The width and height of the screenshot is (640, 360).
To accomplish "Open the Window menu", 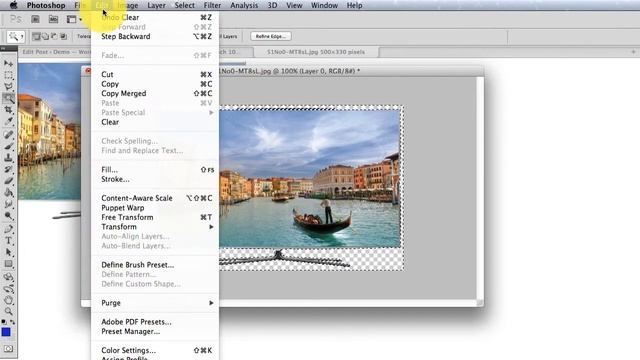I will click(x=324, y=5).
